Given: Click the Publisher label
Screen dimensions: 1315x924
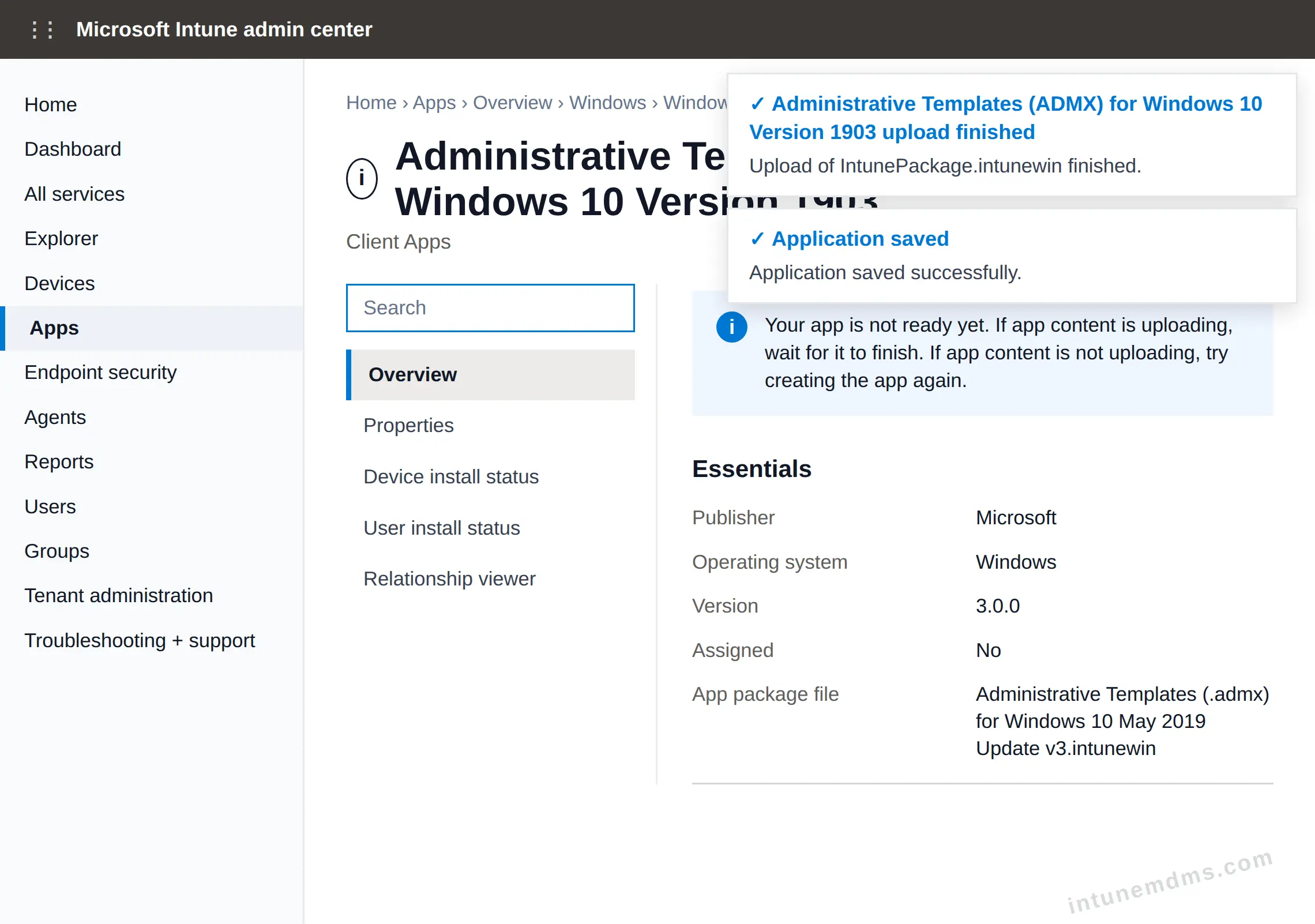Looking at the screenshot, I should click(x=733, y=517).
